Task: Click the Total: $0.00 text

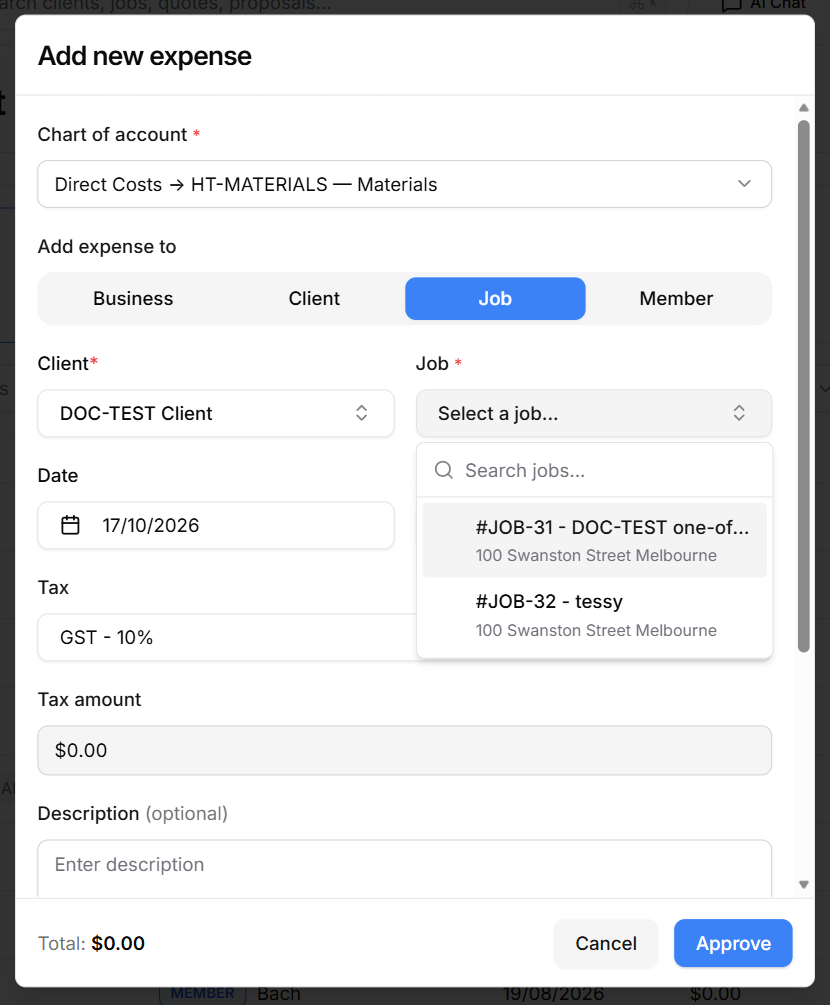Action: tap(91, 943)
